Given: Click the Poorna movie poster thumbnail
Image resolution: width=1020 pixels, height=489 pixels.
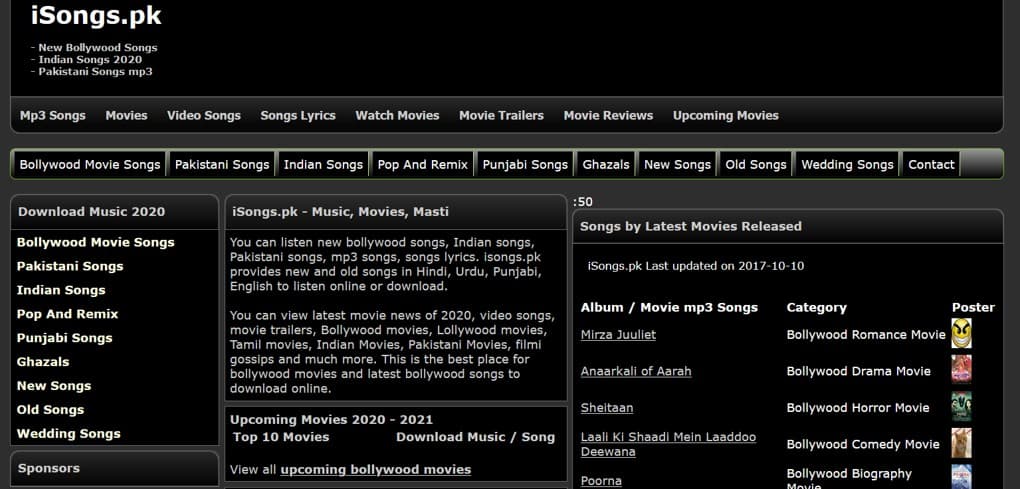Looking at the screenshot, I should [961, 477].
